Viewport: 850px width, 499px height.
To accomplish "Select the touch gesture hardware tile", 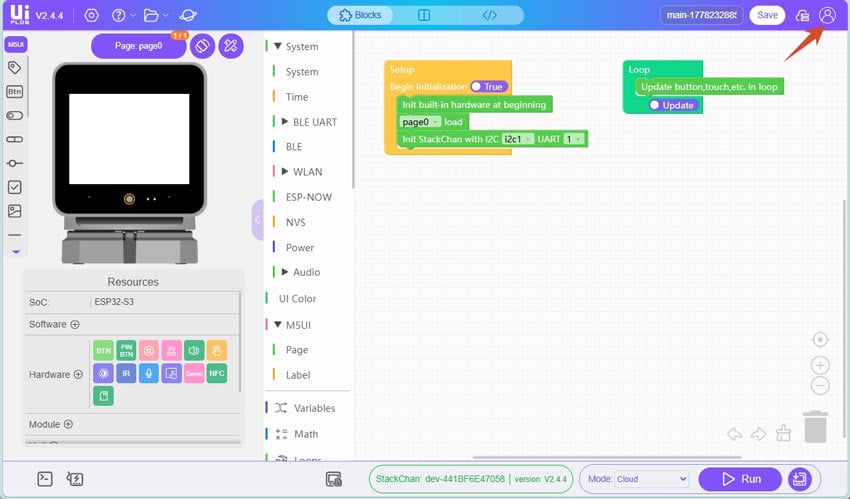I will tap(217, 351).
